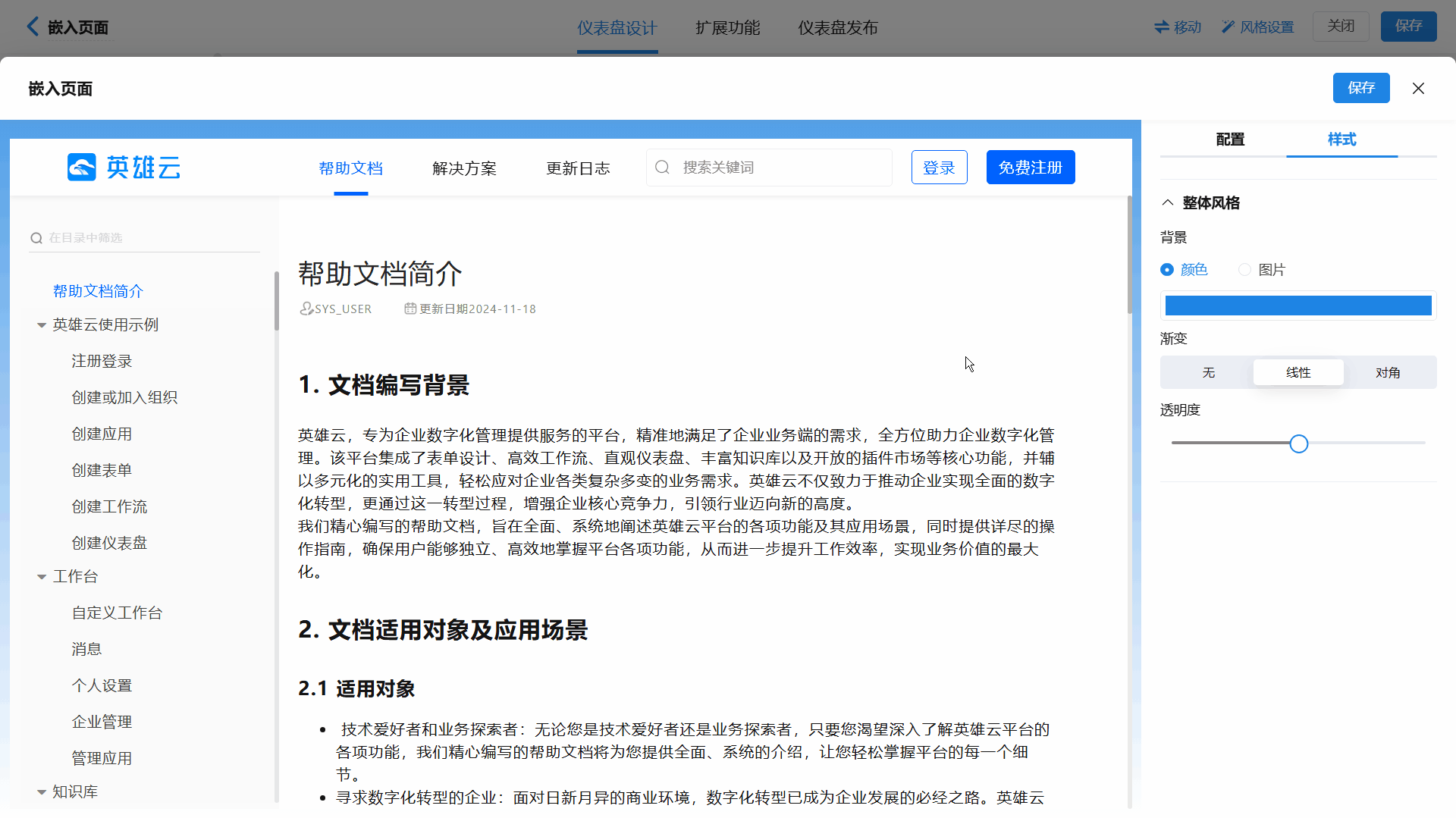This screenshot has width=1456, height=818.
Task: Click the back arrow beside 嵌入页面
Action: [x=32, y=27]
